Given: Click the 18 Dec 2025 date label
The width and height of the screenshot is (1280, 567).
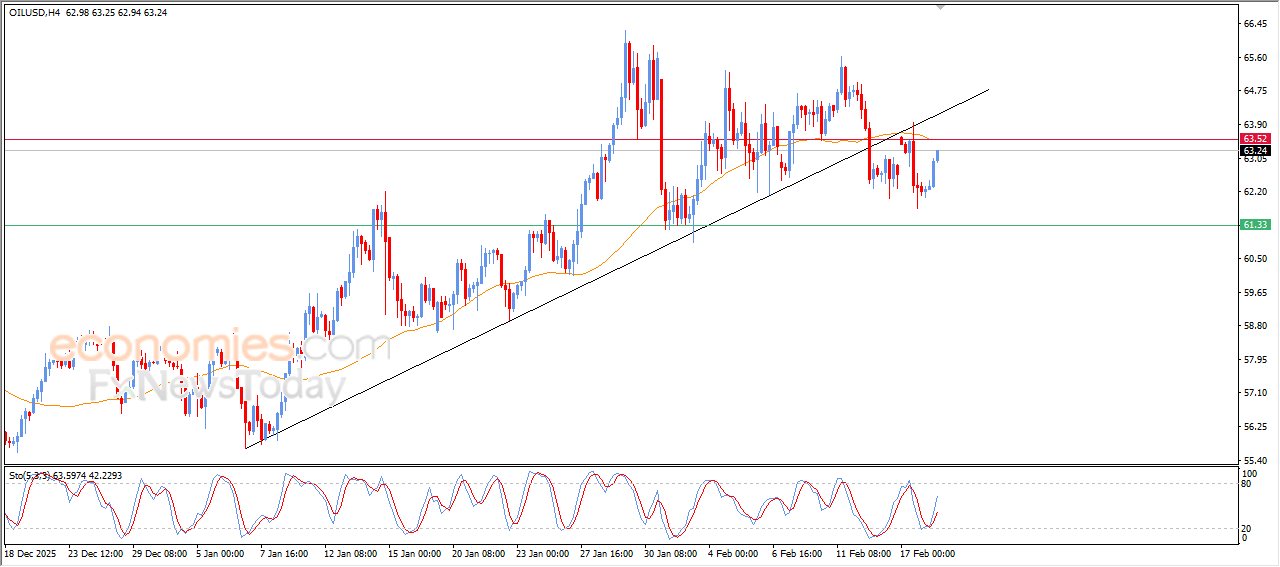Looking at the screenshot, I should click(29, 552).
